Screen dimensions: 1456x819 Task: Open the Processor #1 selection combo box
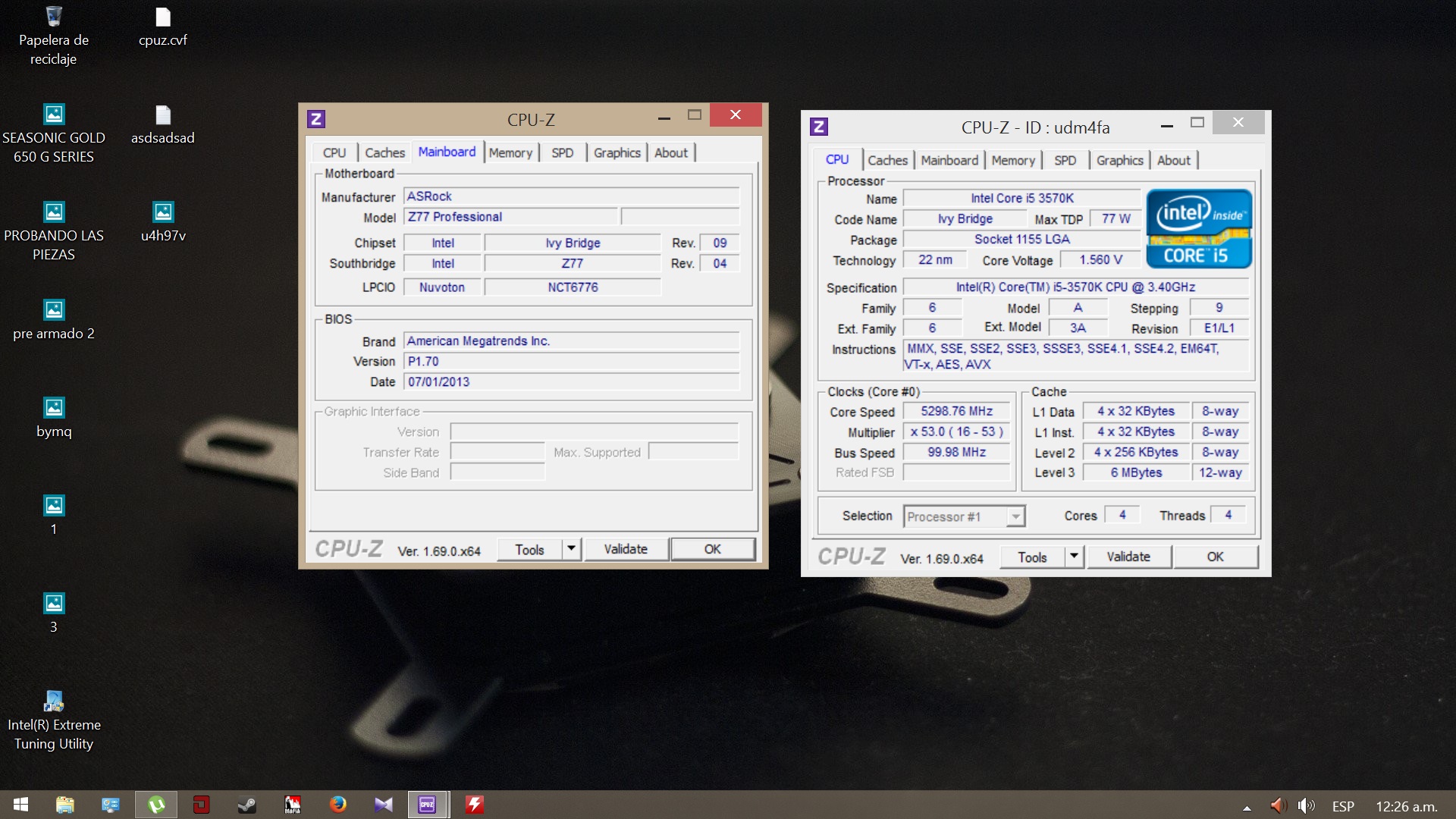(964, 516)
